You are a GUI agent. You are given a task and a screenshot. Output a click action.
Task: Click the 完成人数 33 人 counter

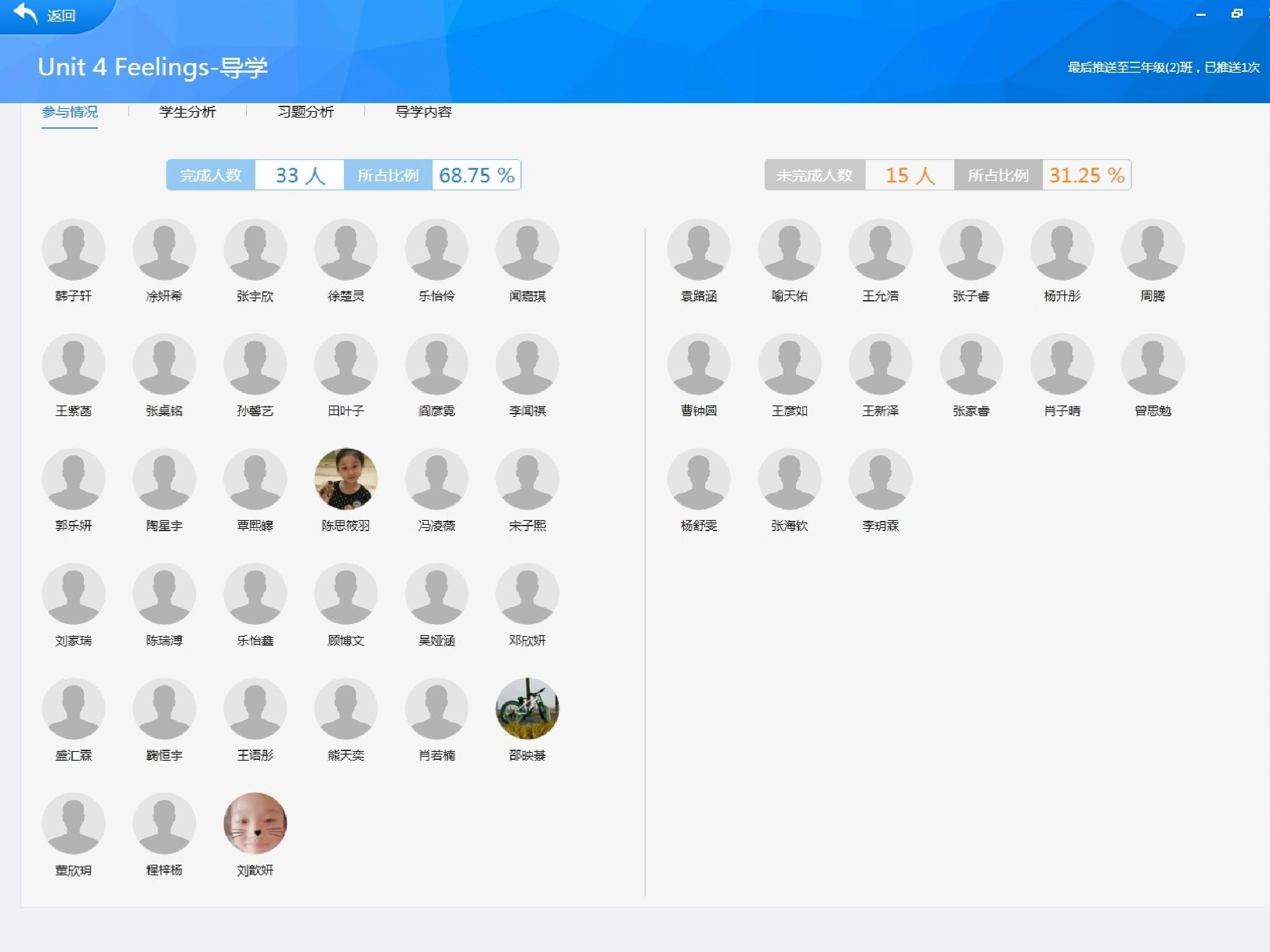pos(300,175)
